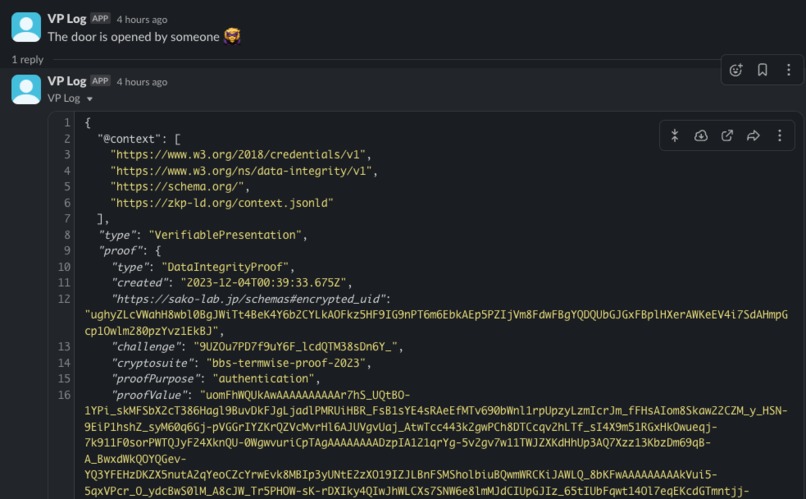
Task: Download the VP Log snippet file
Action: 701,136
